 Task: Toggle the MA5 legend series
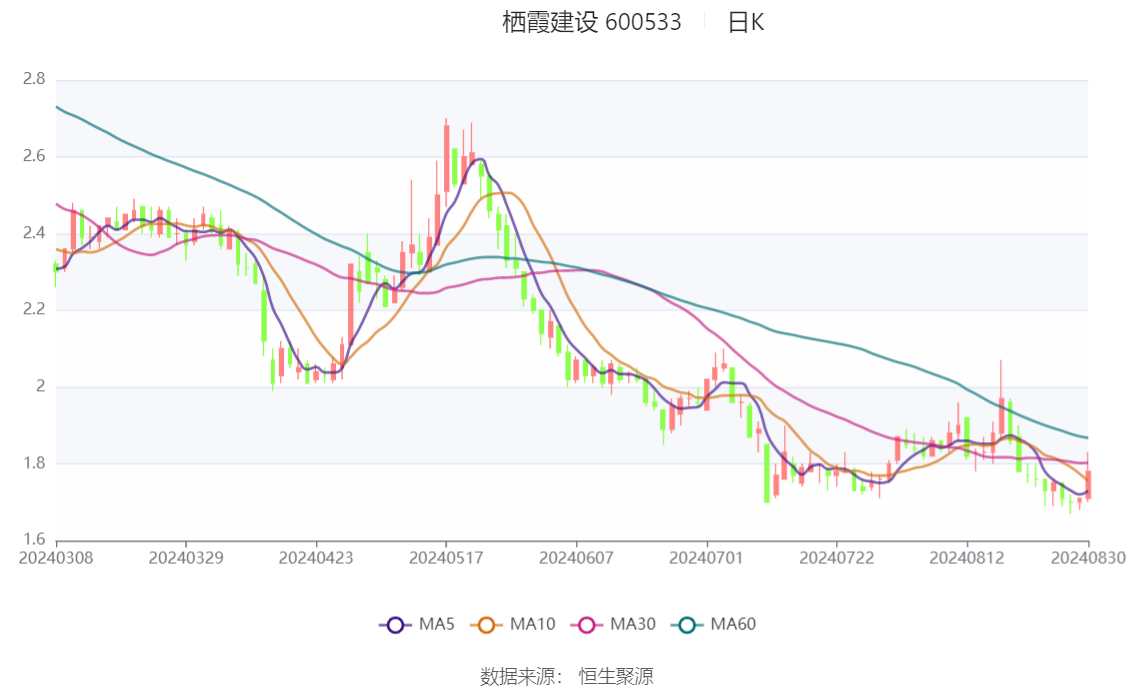[417, 625]
